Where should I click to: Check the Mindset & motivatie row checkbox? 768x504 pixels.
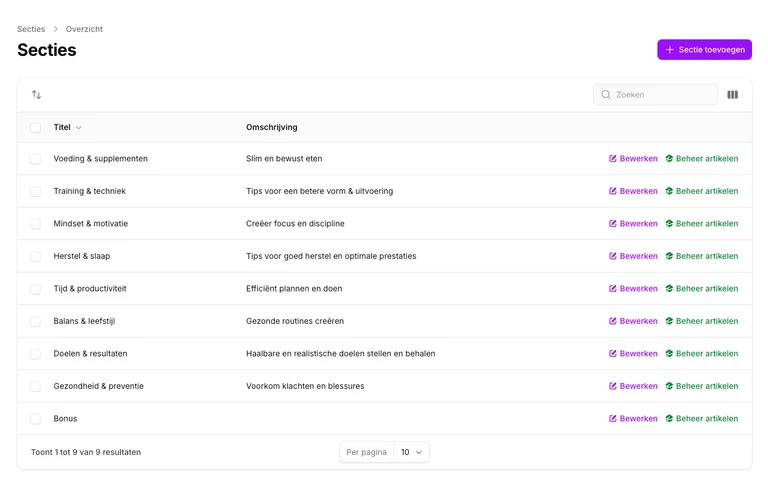[35, 224]
